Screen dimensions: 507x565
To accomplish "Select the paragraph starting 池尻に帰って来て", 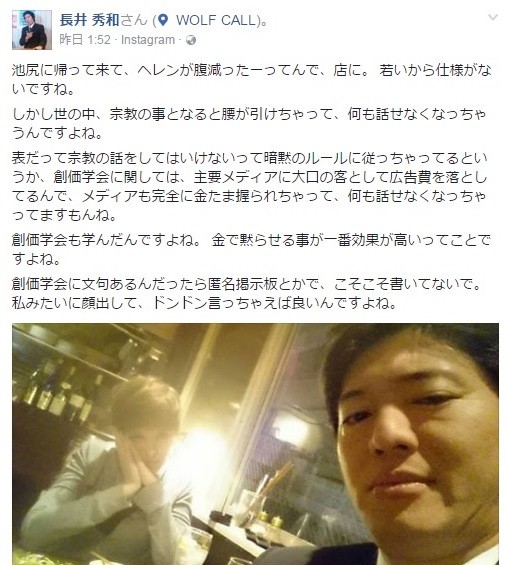I will coord(252,80).
